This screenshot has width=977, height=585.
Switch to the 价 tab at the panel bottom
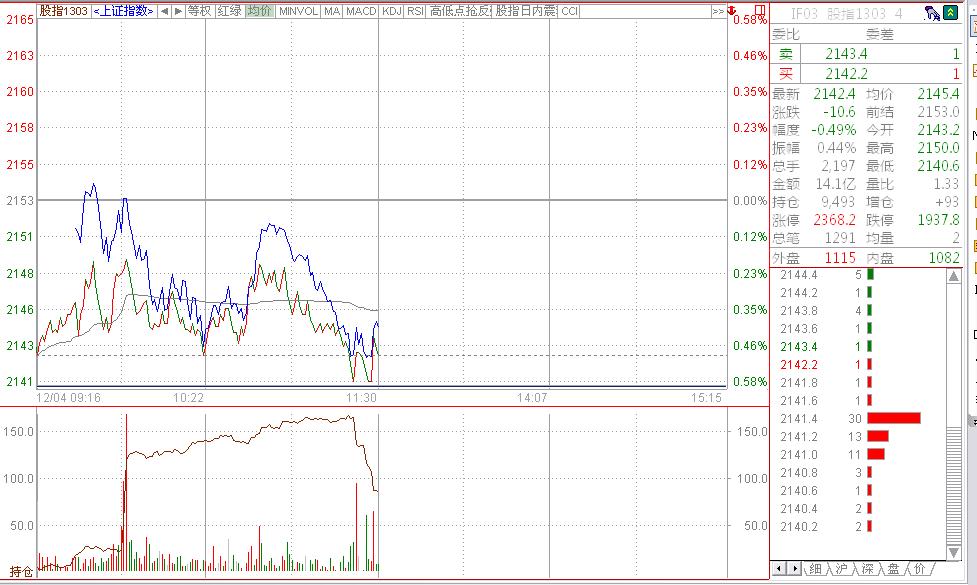click(x=920, y=569)
